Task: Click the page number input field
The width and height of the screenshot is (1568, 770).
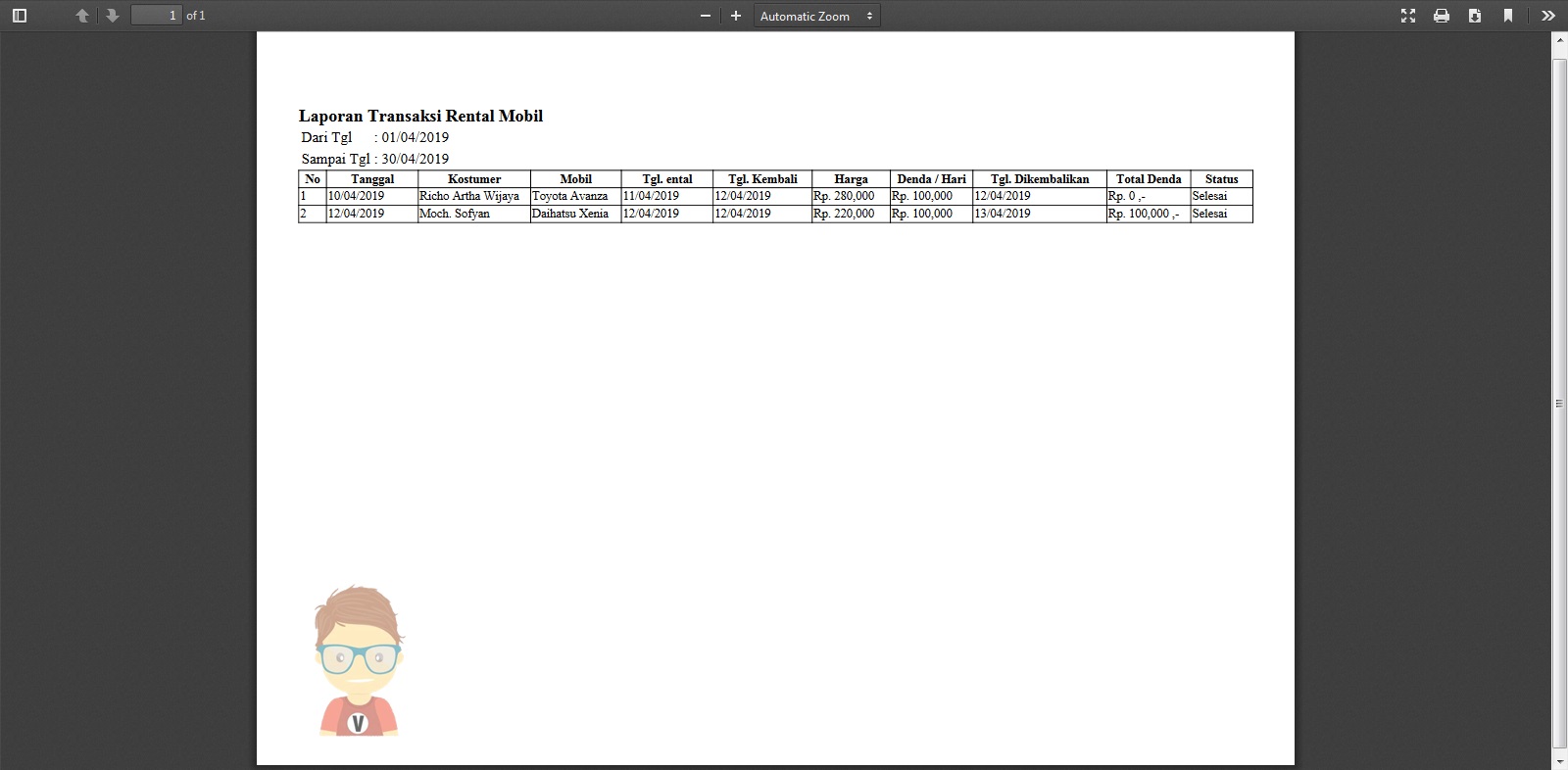Action: pyautogui.click(x=157, y=16)
